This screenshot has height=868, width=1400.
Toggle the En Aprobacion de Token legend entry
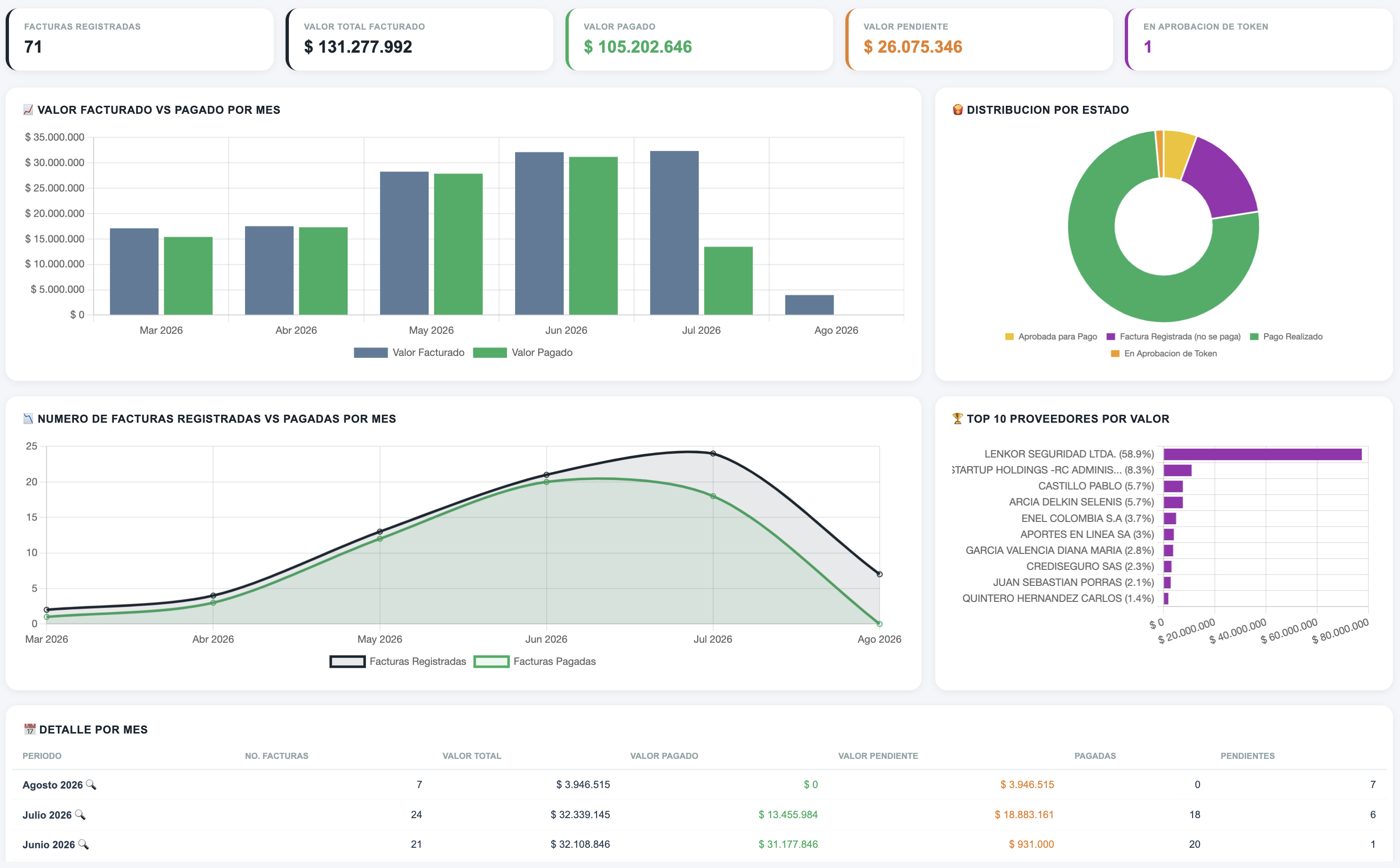point(1164,354)
